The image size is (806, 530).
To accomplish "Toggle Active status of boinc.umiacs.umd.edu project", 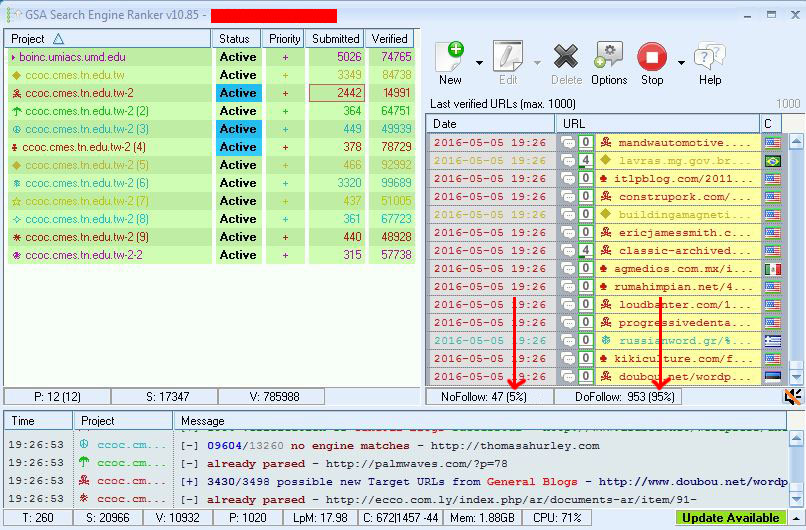I will (238, 57).
